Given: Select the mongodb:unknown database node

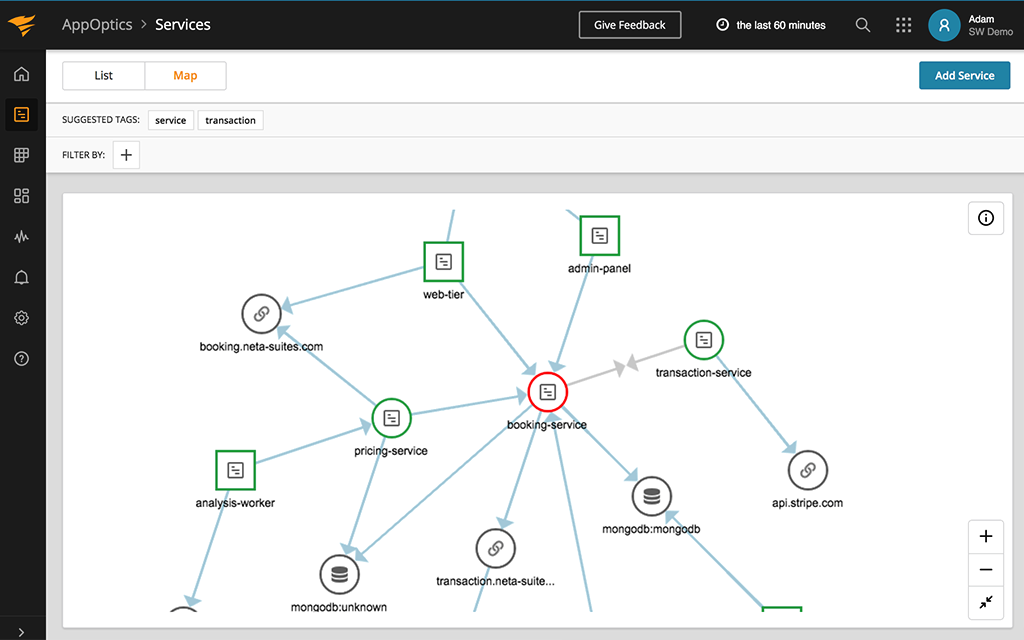Looking at the screenshot, I should tap(339, 575).
